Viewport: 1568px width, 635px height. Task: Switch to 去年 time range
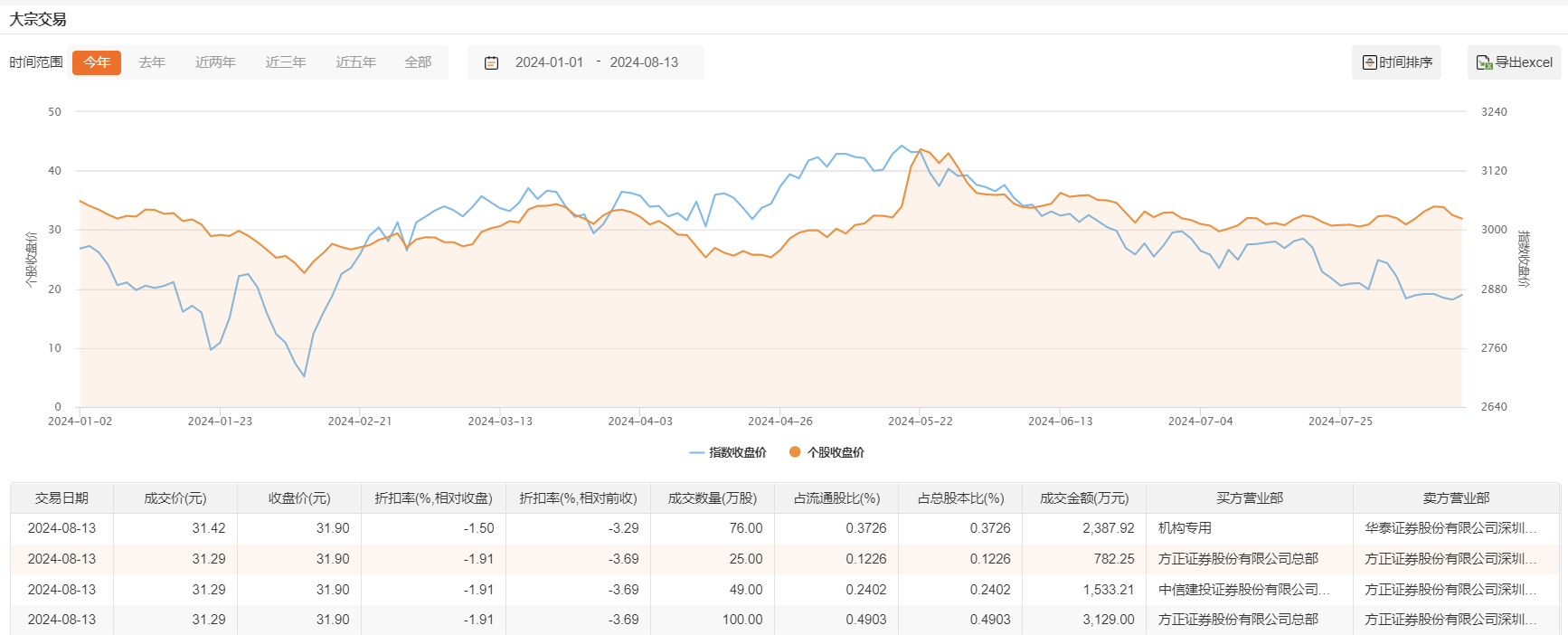pyautogui.click(x=152, y=62)
